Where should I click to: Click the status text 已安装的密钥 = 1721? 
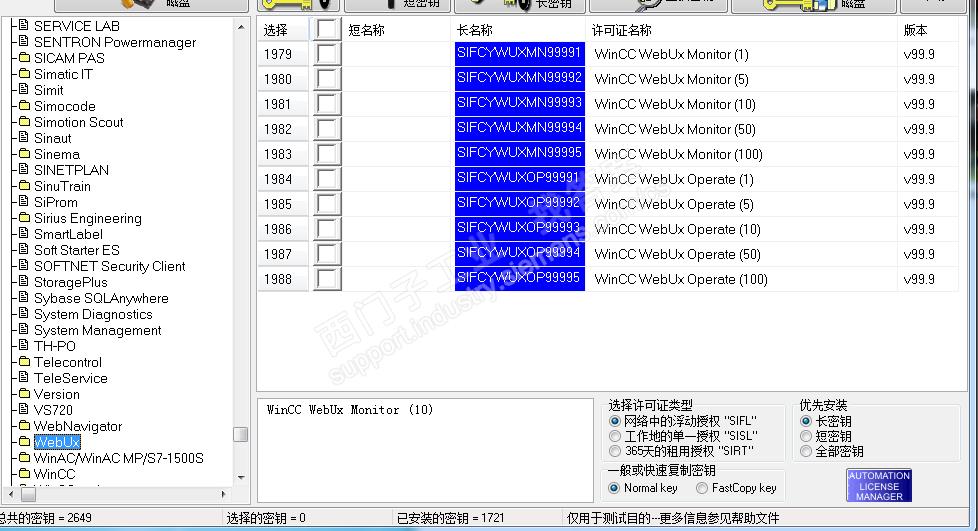[450, 518]
